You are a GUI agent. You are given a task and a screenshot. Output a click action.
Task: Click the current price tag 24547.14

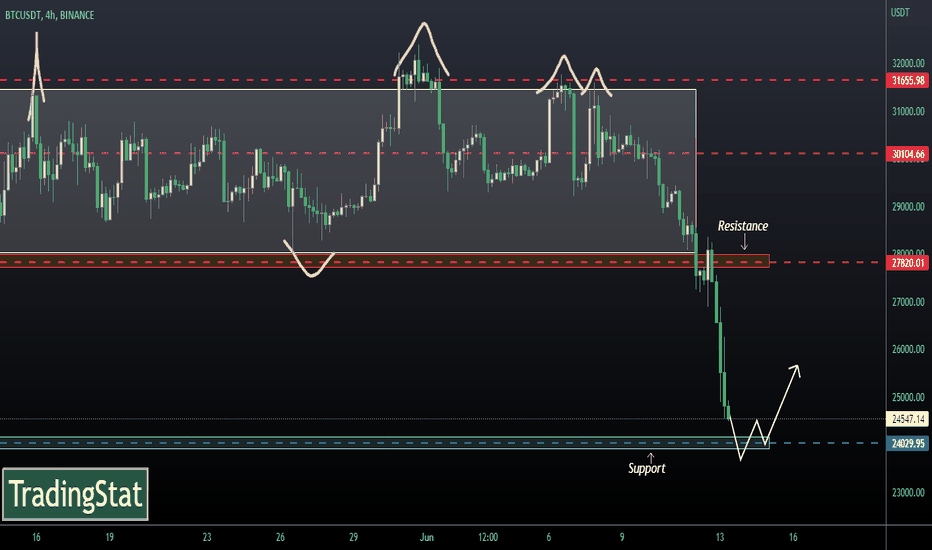tap(908, 419)
